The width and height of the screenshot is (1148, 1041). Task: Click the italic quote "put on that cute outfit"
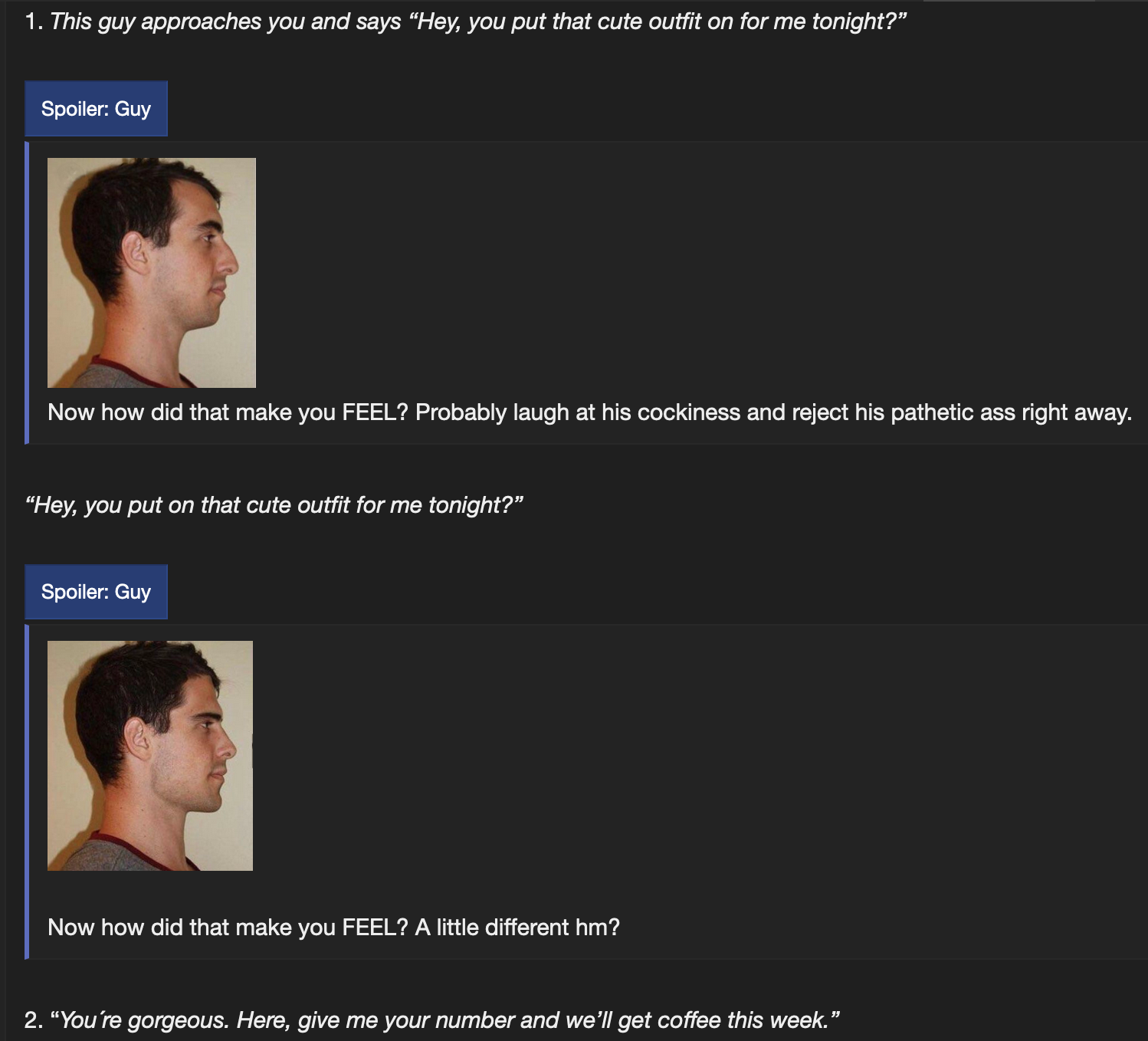[x=274, y=505]
